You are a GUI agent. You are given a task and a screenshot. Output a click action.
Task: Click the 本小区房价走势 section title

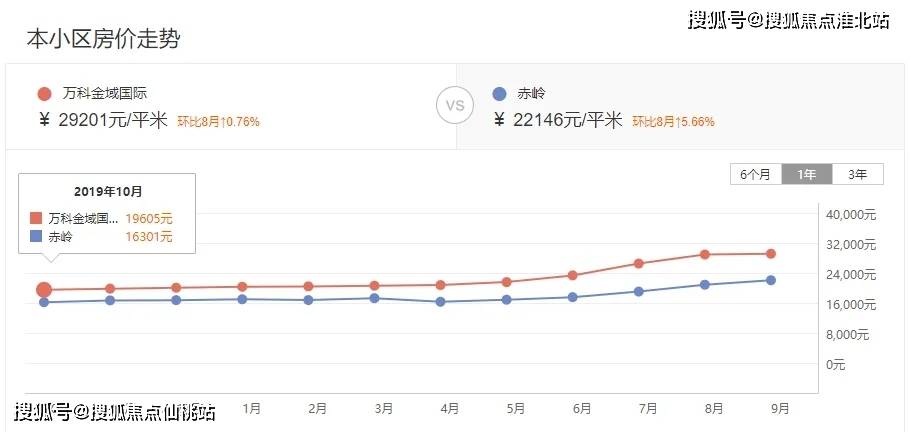(x=103, y=39)
